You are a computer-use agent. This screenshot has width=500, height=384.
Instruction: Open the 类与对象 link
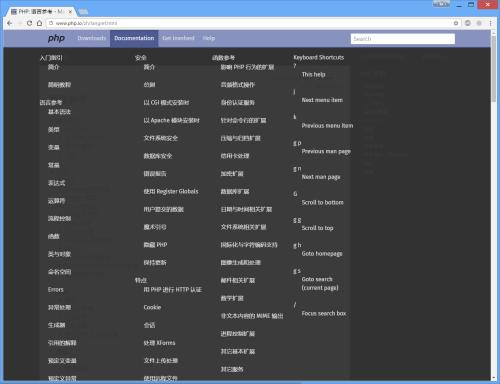point(59,254)
